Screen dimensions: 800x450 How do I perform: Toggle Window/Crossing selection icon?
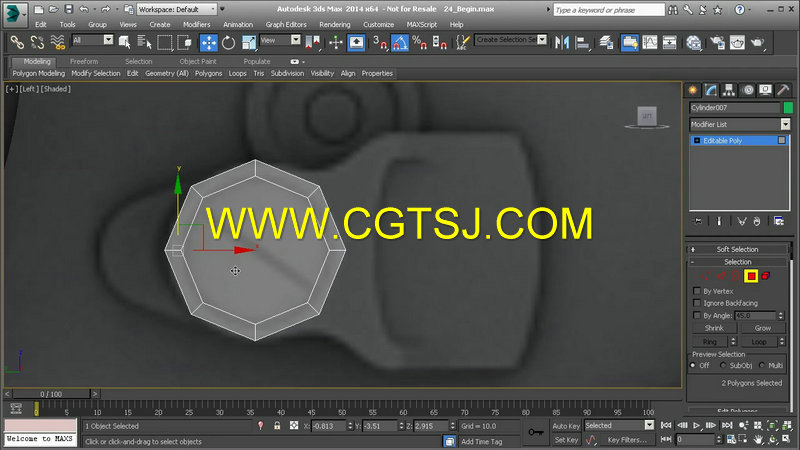(184, 42)
